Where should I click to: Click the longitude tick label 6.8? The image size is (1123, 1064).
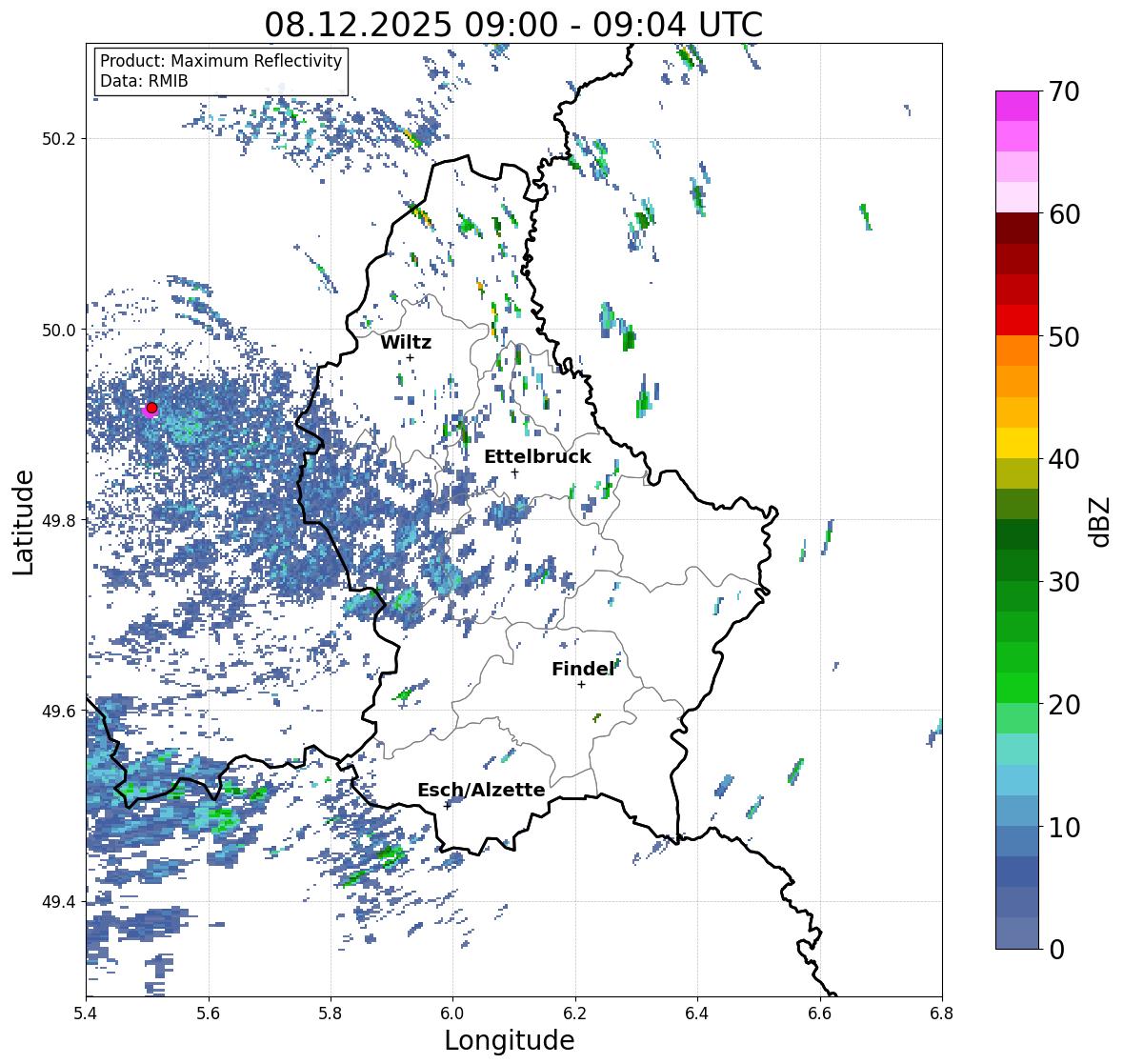point(942,1014)
